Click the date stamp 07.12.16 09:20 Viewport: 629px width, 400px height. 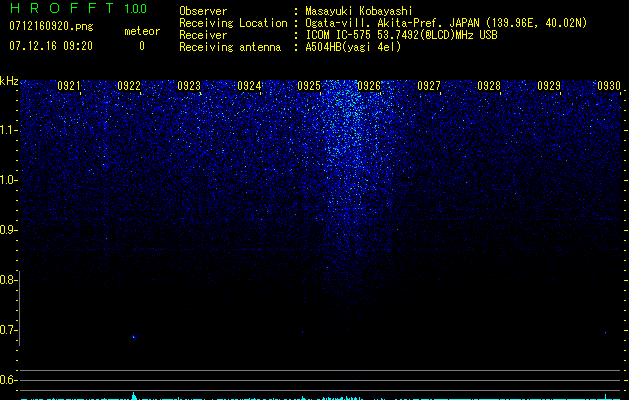click(x=51, y=46)
